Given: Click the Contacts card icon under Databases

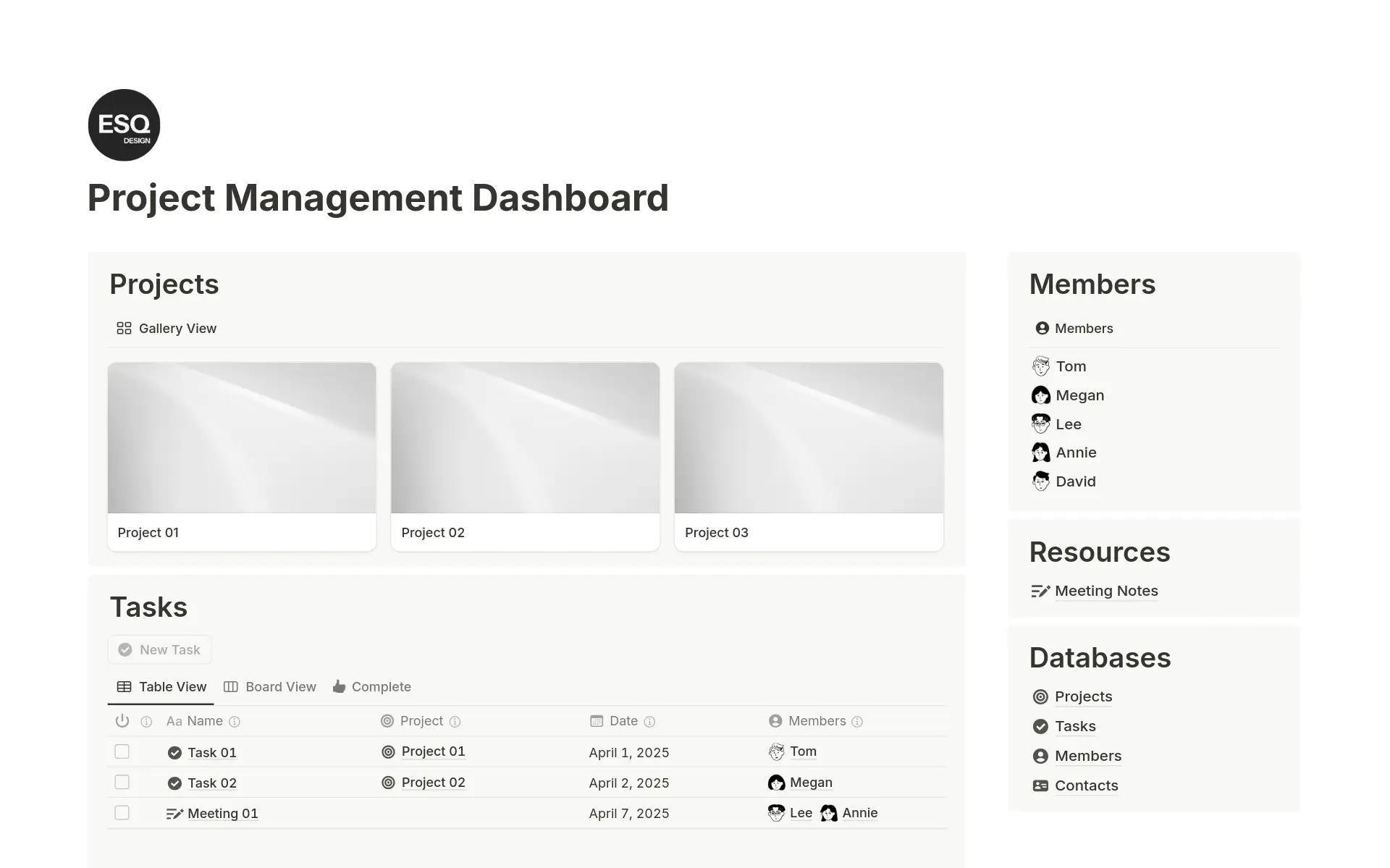Looking at the screenshot, I should point(1040,786).
